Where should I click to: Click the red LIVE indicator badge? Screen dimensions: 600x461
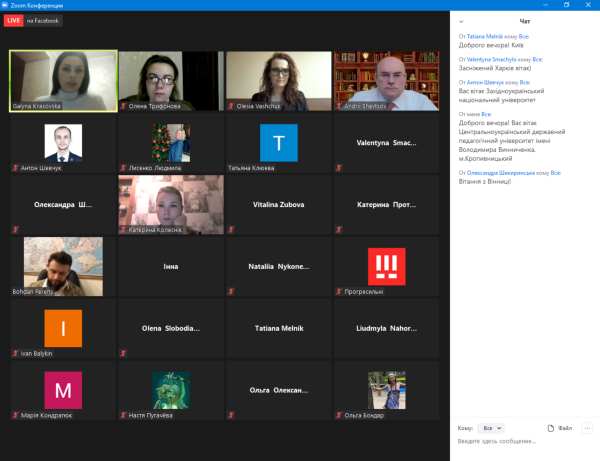13,20
